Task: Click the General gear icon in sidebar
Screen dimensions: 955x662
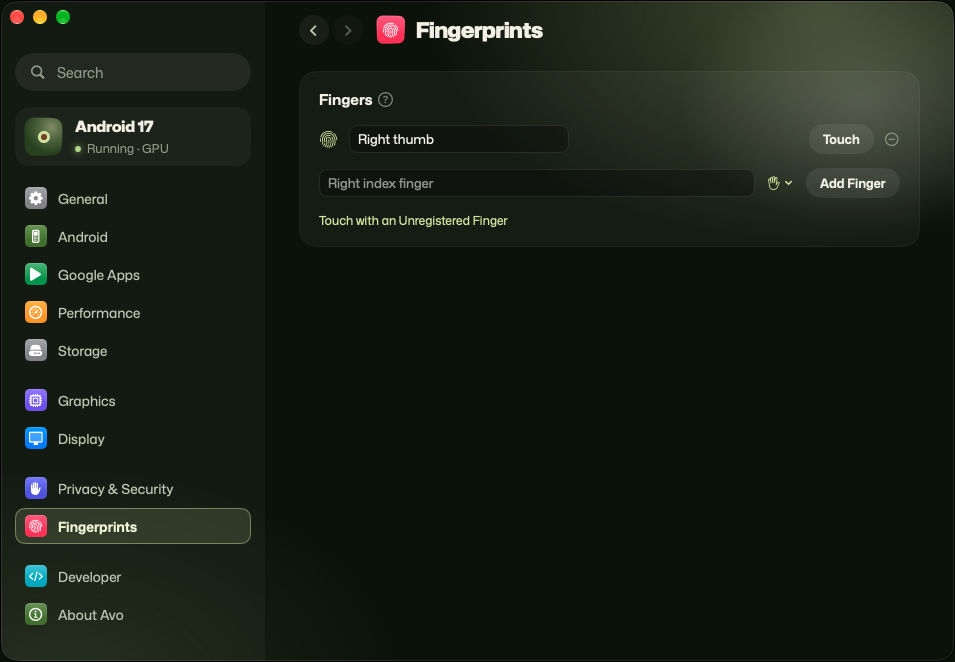Action: [x=36, y=199]
